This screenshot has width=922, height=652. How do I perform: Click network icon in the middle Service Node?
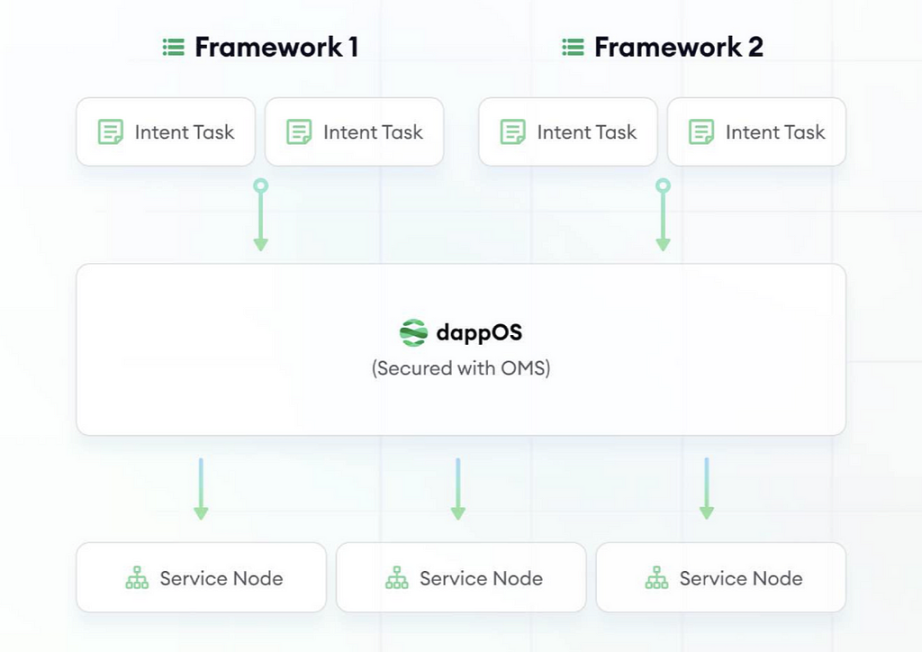point(397,578)
